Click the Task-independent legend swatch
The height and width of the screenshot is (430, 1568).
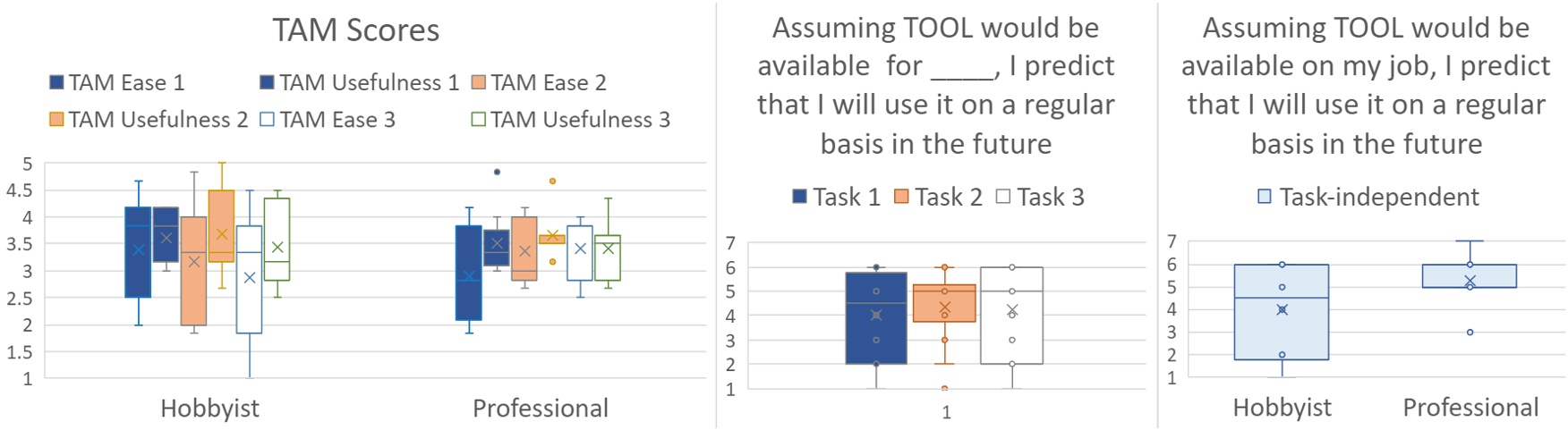coord(1265,197)
